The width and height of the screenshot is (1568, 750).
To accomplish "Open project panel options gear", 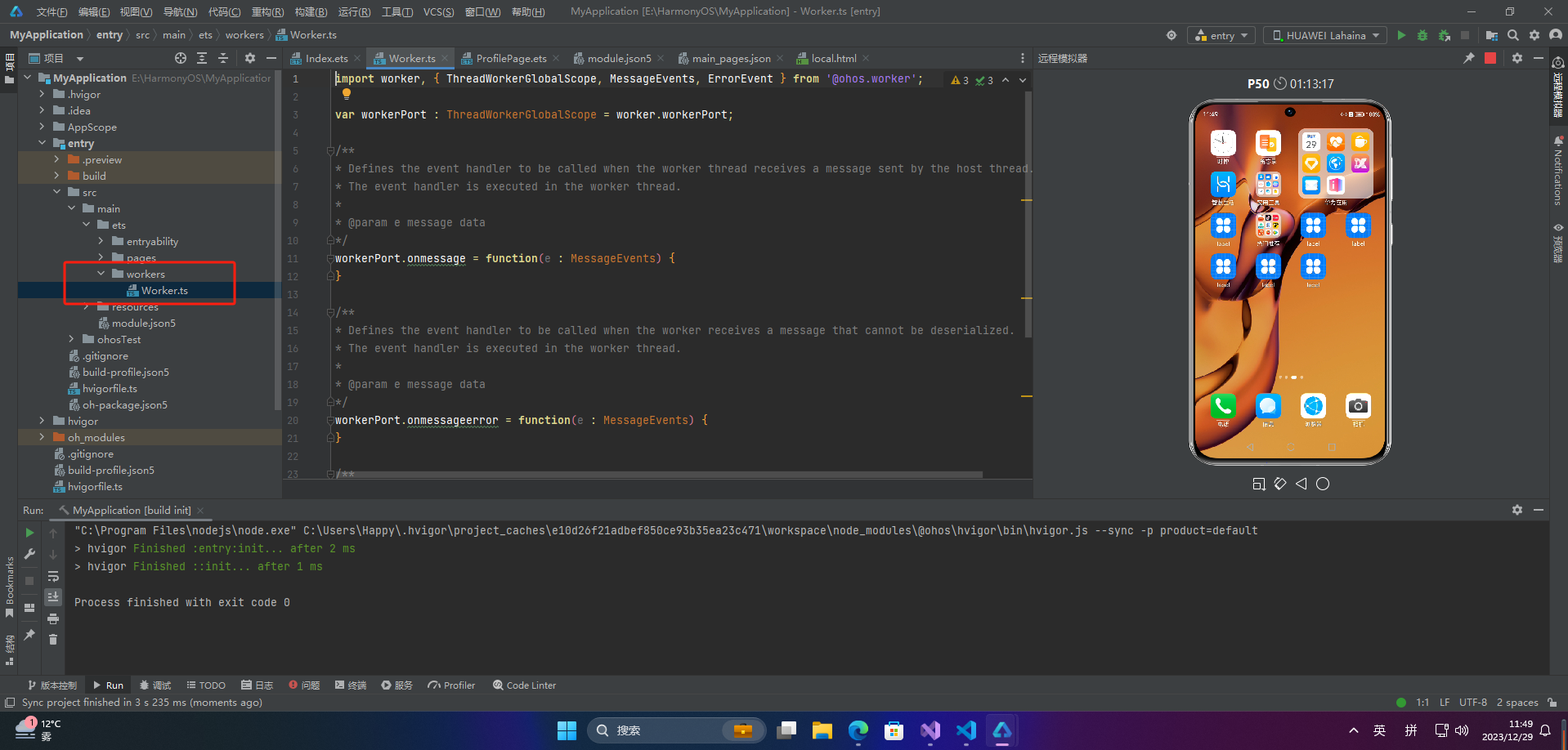I will click(x=250, y=58).
